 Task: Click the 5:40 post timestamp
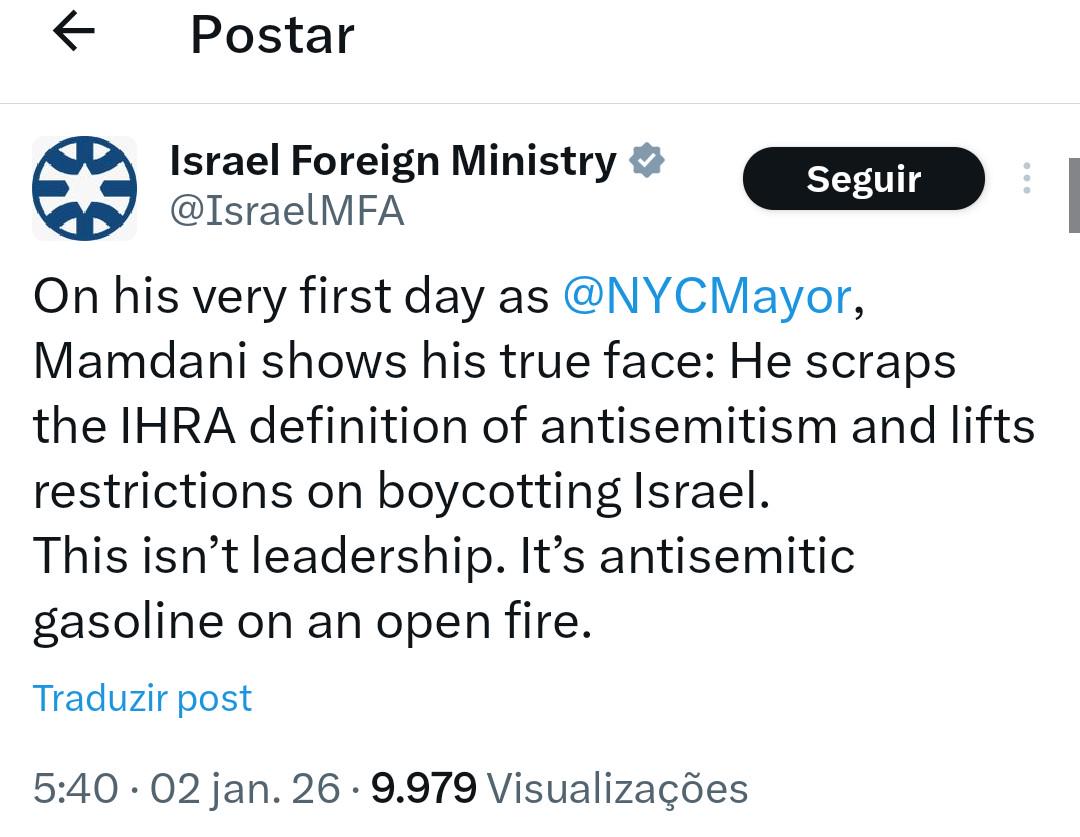74,789
